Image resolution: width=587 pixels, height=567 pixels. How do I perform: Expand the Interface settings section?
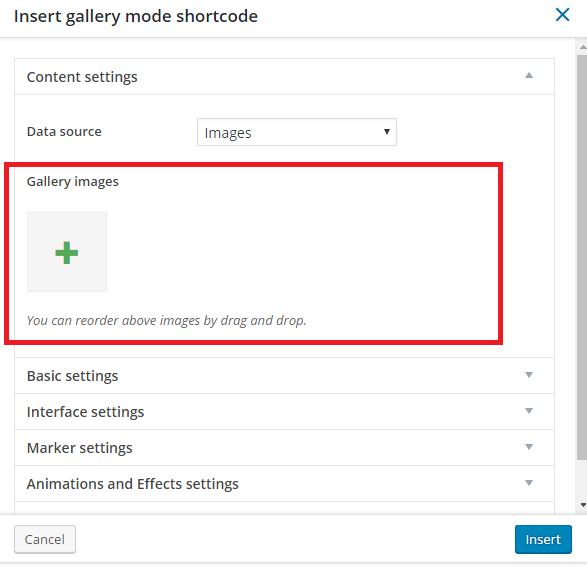[x=284, y=411]
